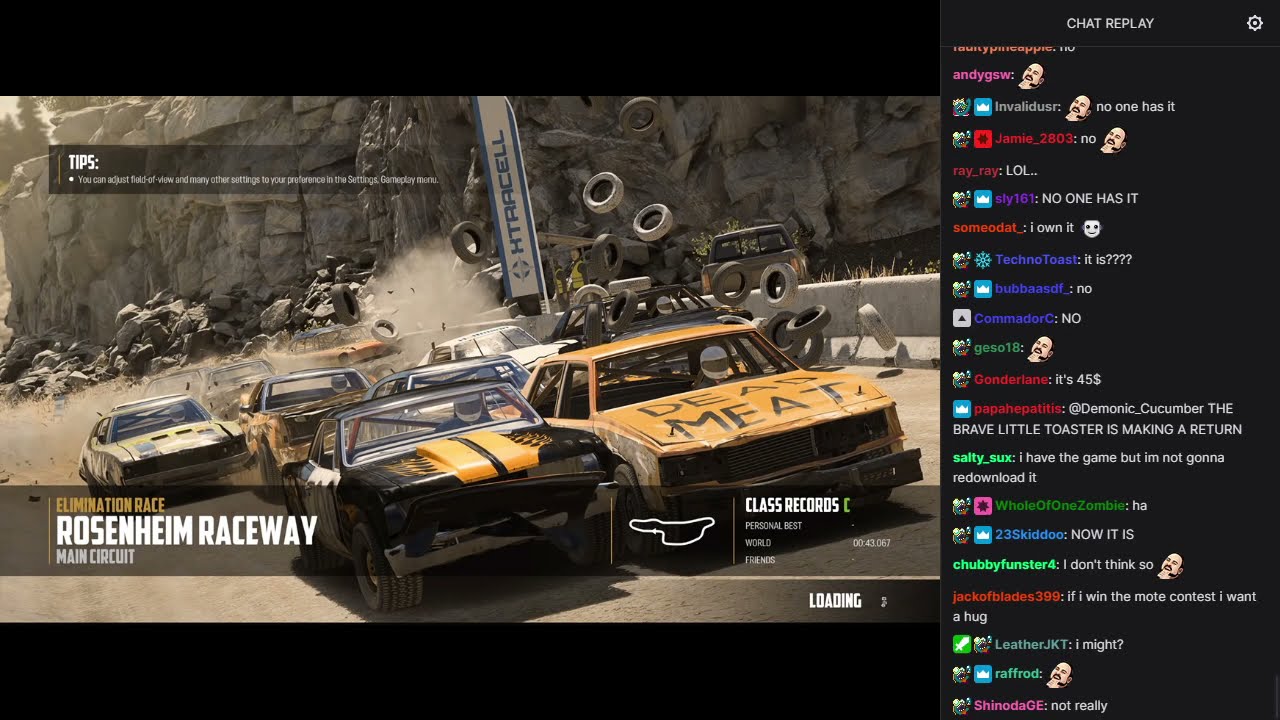Click username jackofblades399 in chat
The width and height of the screenshot is (1280, 720).
[1006, 597]
